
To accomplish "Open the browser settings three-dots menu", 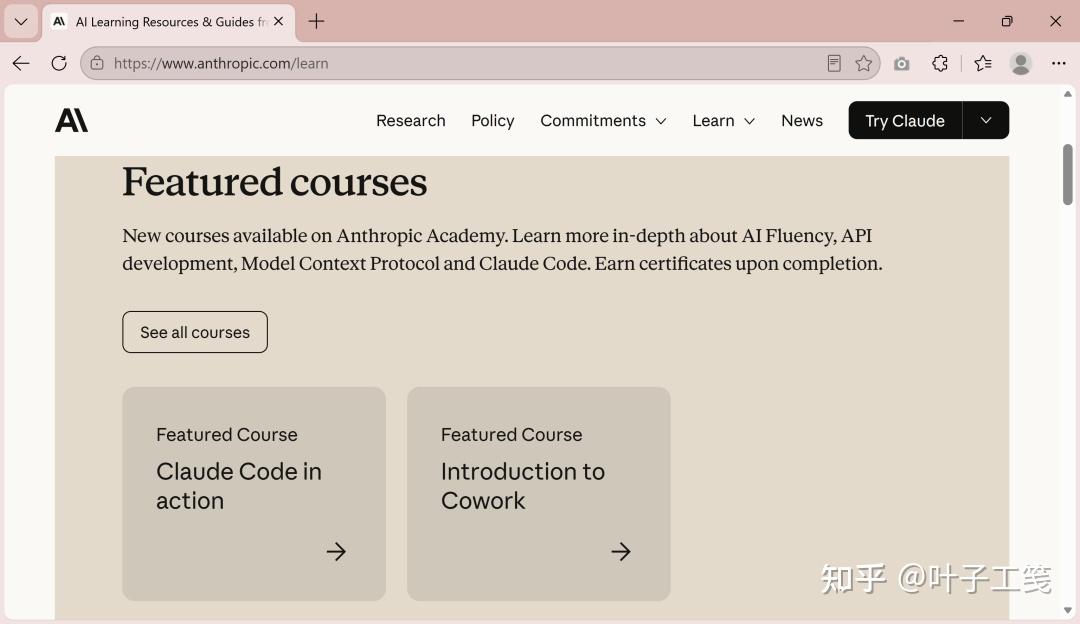I will [x=1059, y=63].
